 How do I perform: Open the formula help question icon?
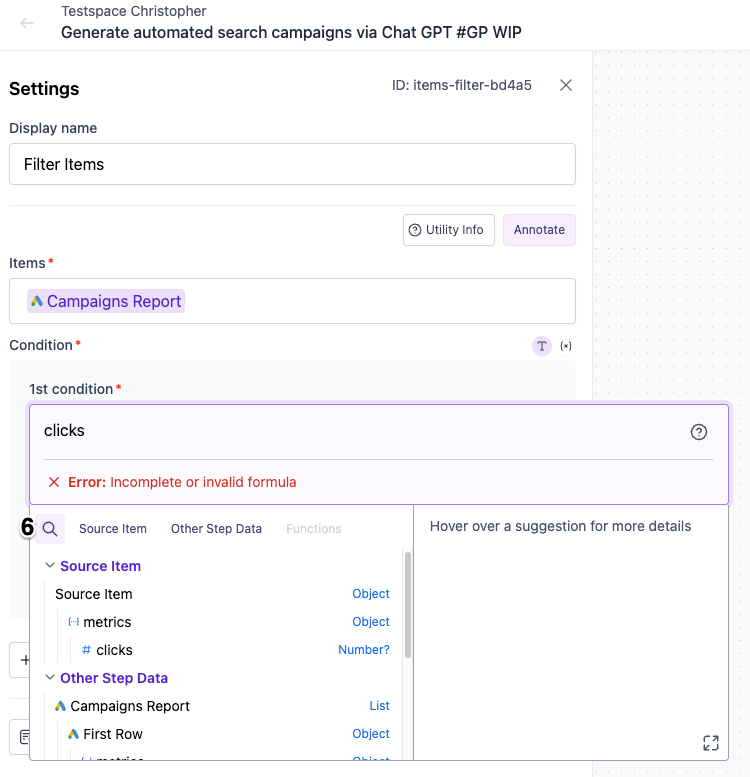pyautogui.click(x=698, y=432)
